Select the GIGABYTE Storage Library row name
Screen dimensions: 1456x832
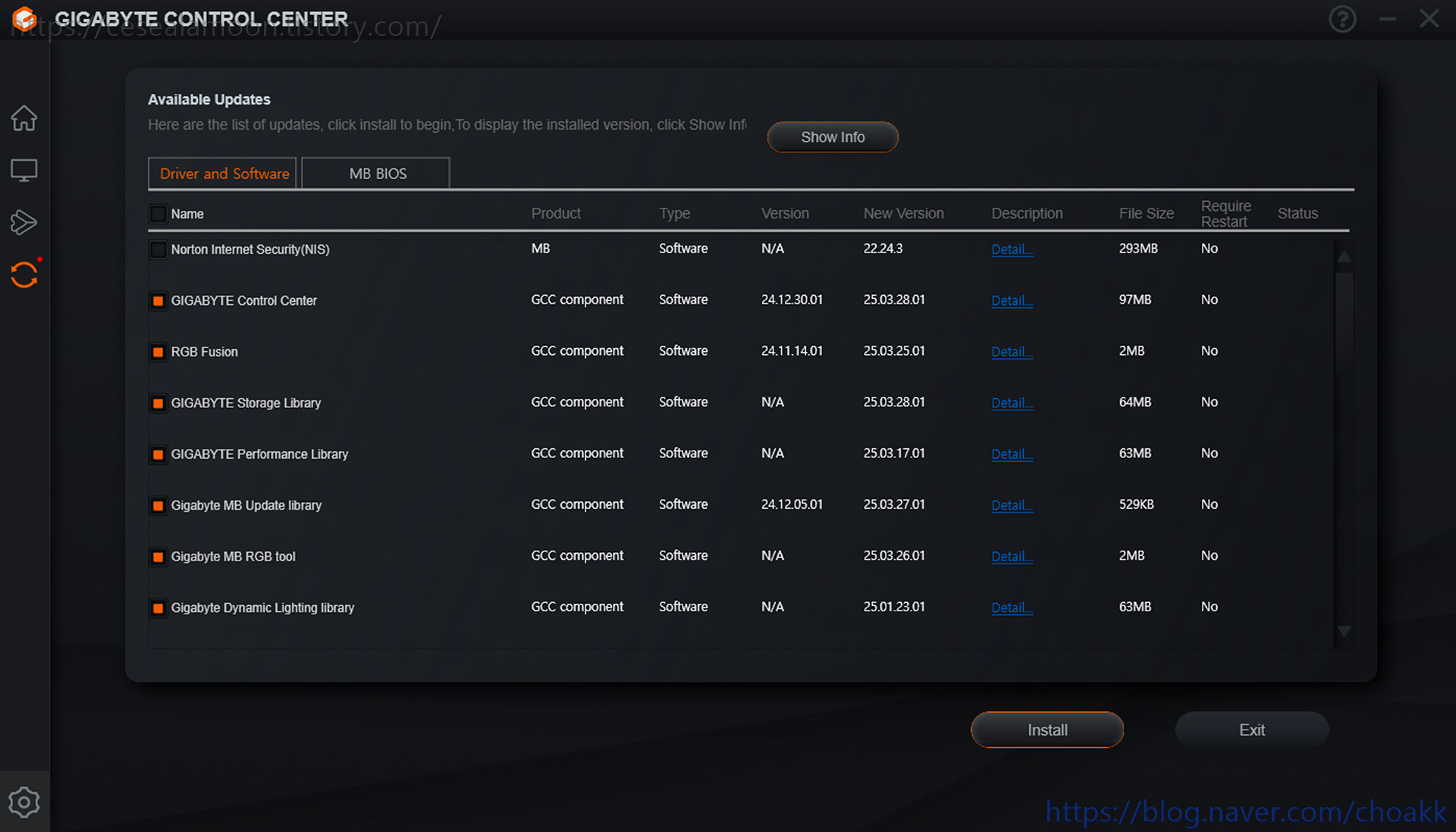(246, 403)
